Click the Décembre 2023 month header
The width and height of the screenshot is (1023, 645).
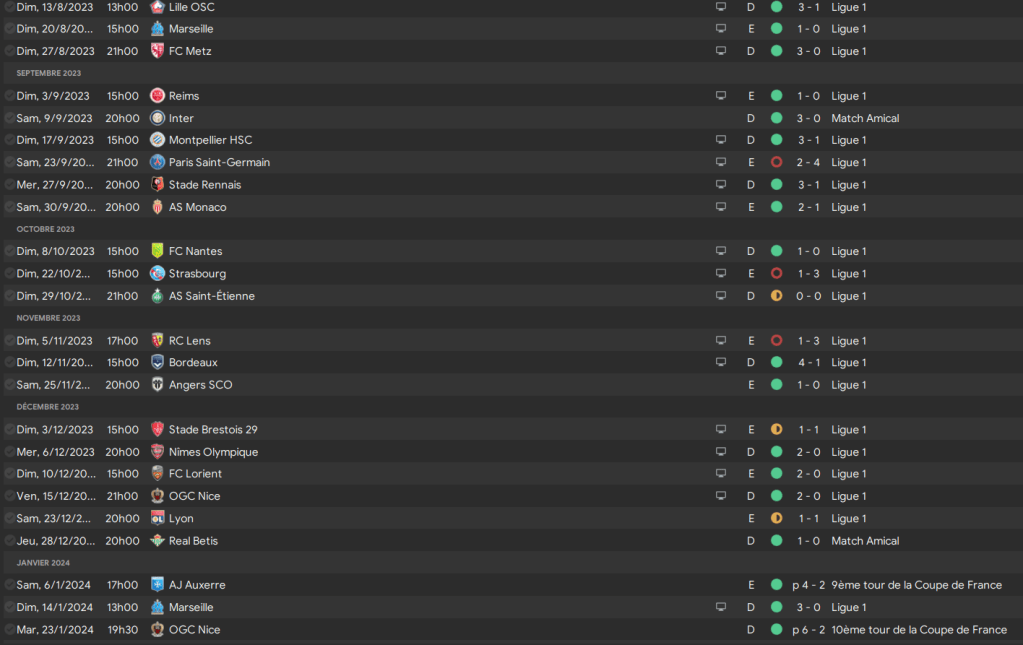point(48,407)
